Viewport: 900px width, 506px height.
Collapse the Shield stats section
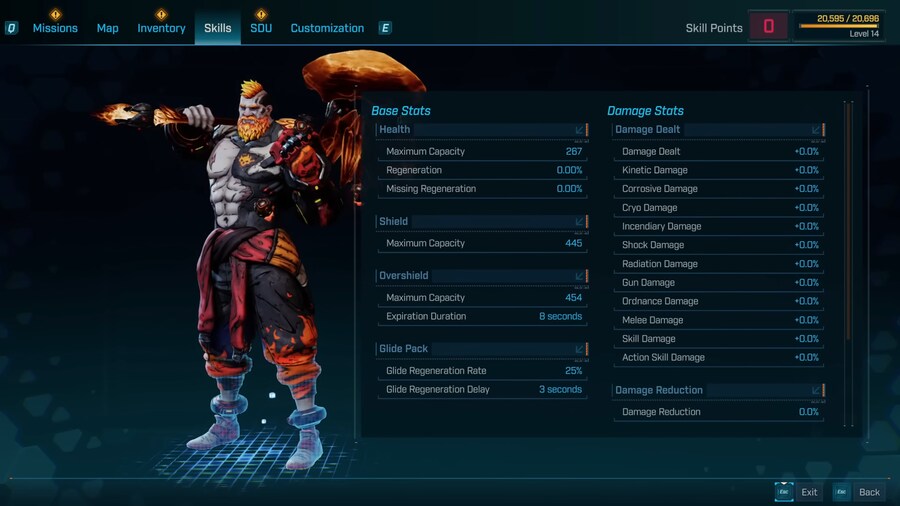(580, 222)
